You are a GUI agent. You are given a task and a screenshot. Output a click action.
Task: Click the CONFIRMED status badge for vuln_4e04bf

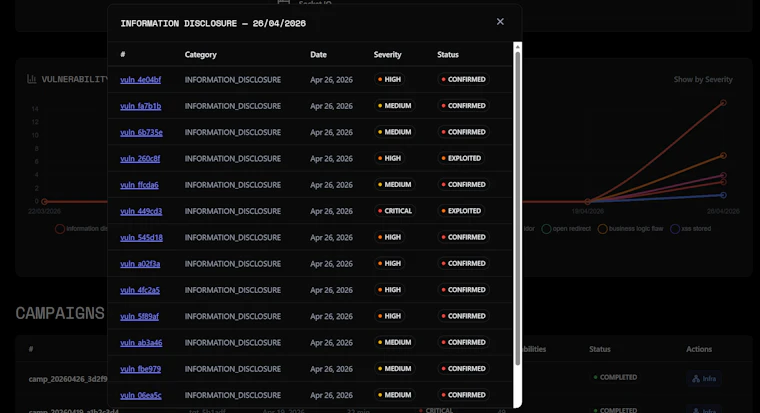coord(463,79)
